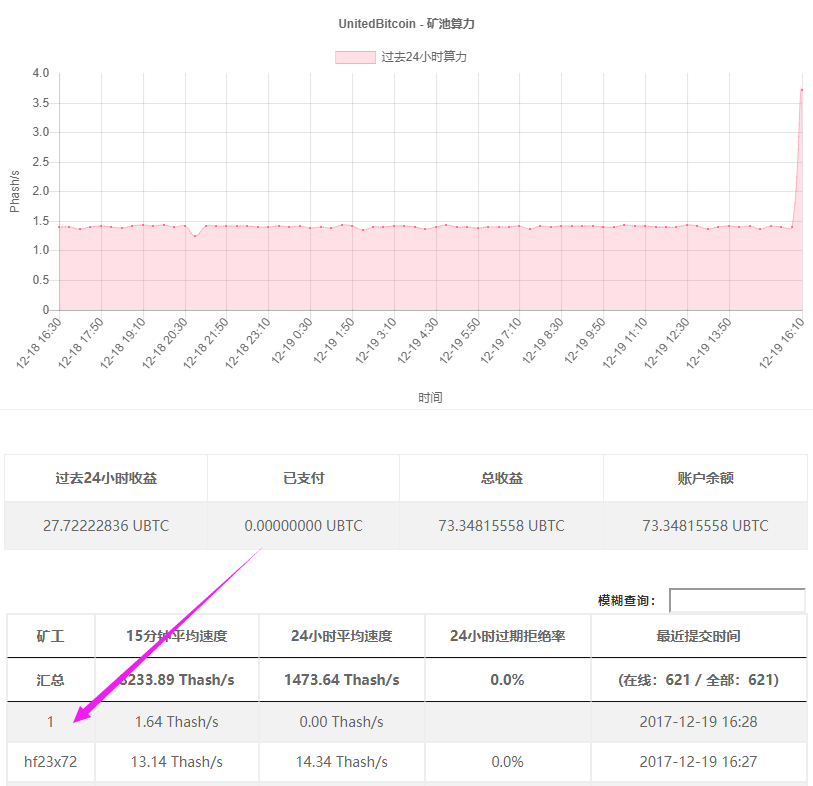Click the 在线：621 / 全部：621 status text

pos(698,680)
